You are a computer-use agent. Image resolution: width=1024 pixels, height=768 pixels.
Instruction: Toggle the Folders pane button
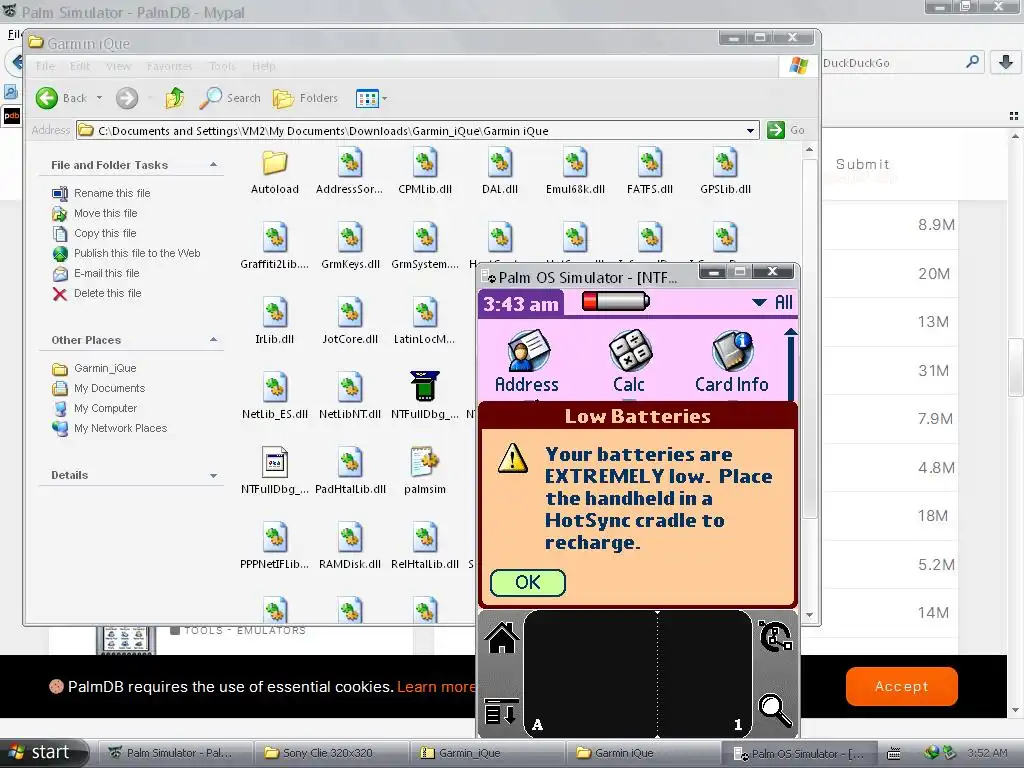click(305, 99)
